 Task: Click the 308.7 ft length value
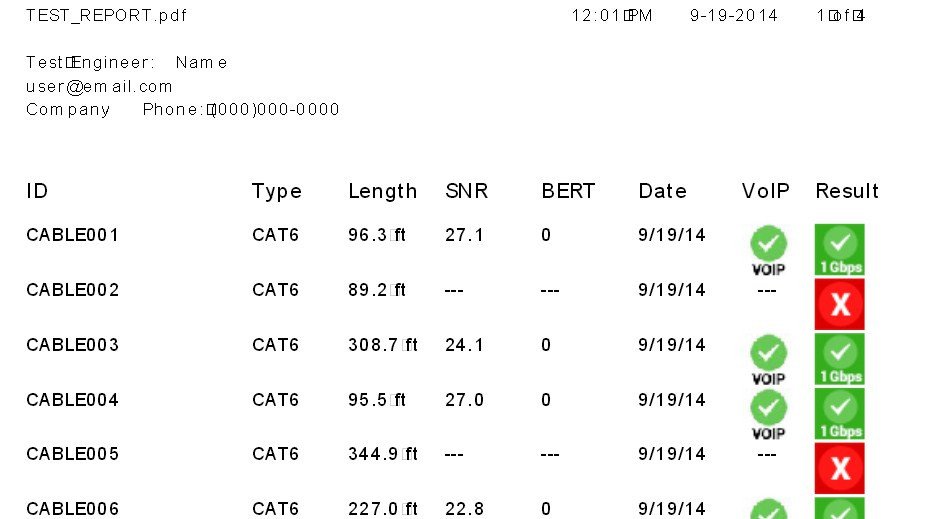pyautogui.click(x=383, y=345)
